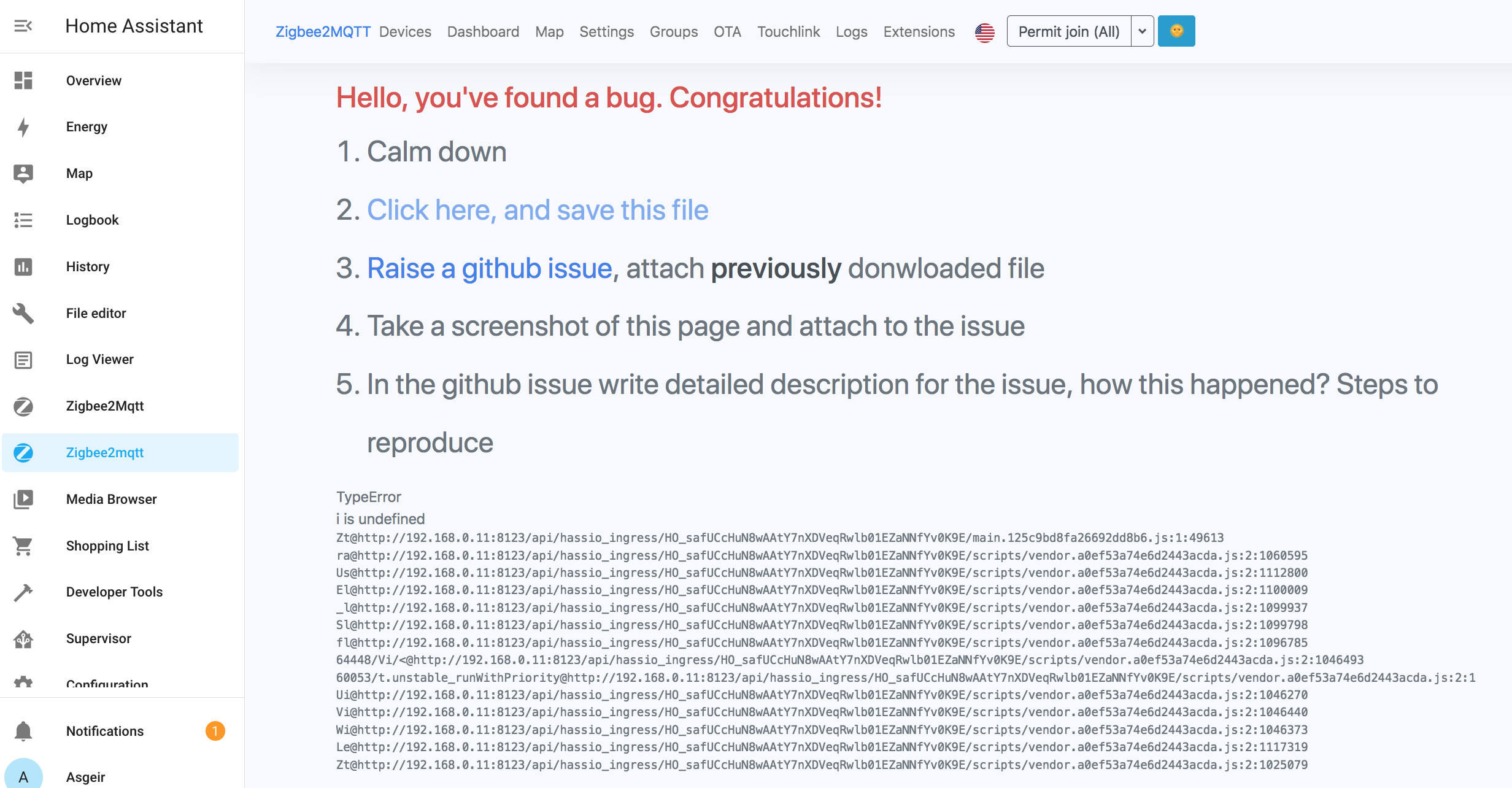Select the Logbook sidebar icon
1512x788 pixels.
pos(23,220)
